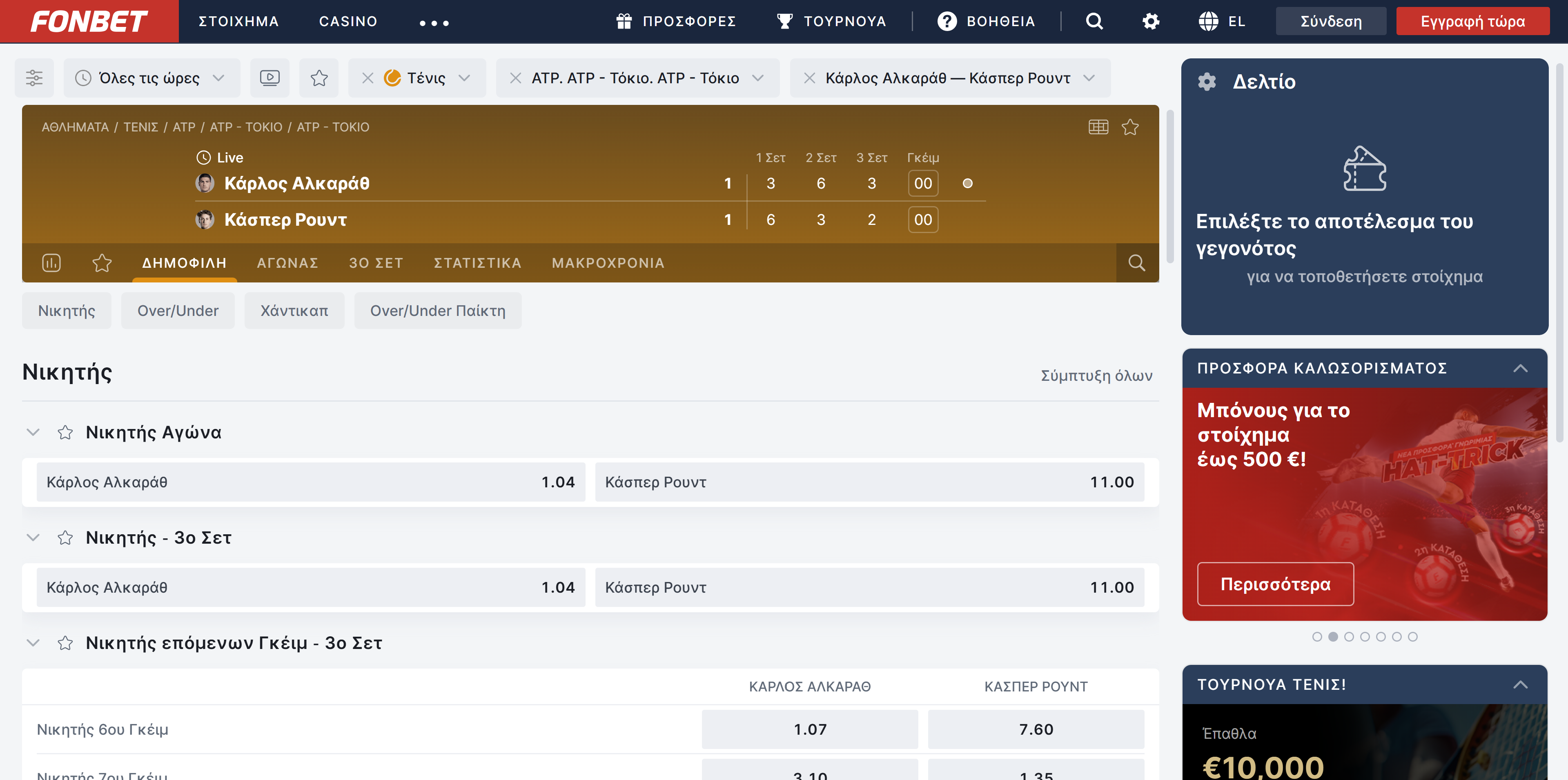The image size is (1568, 780).
Task: Filter markets by Over/Under Παίκτη chip
Action: click(438, 311)
